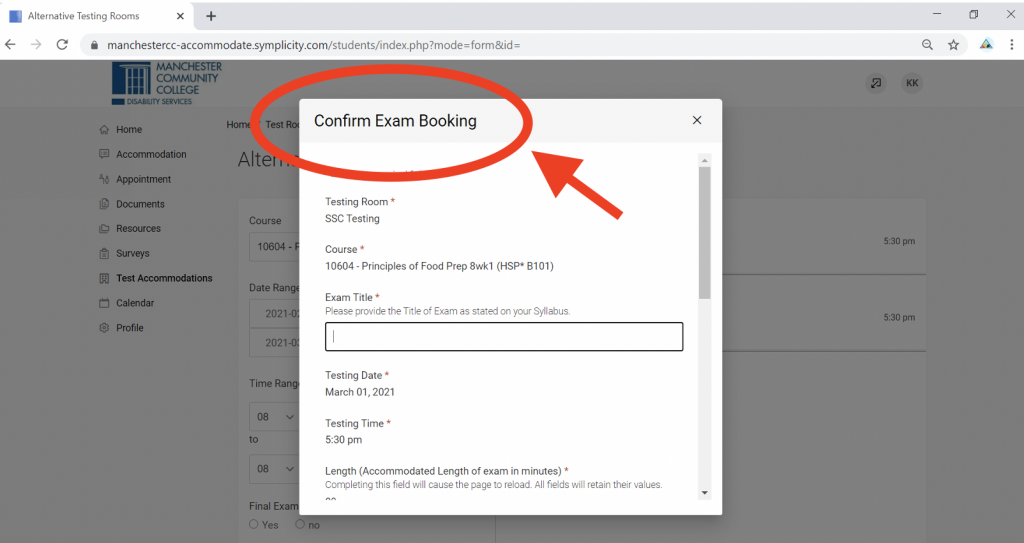Screen dimensions: 1024x543
Task: Open the Course dropdown showing 10604
Action: (x=274, y=247)
